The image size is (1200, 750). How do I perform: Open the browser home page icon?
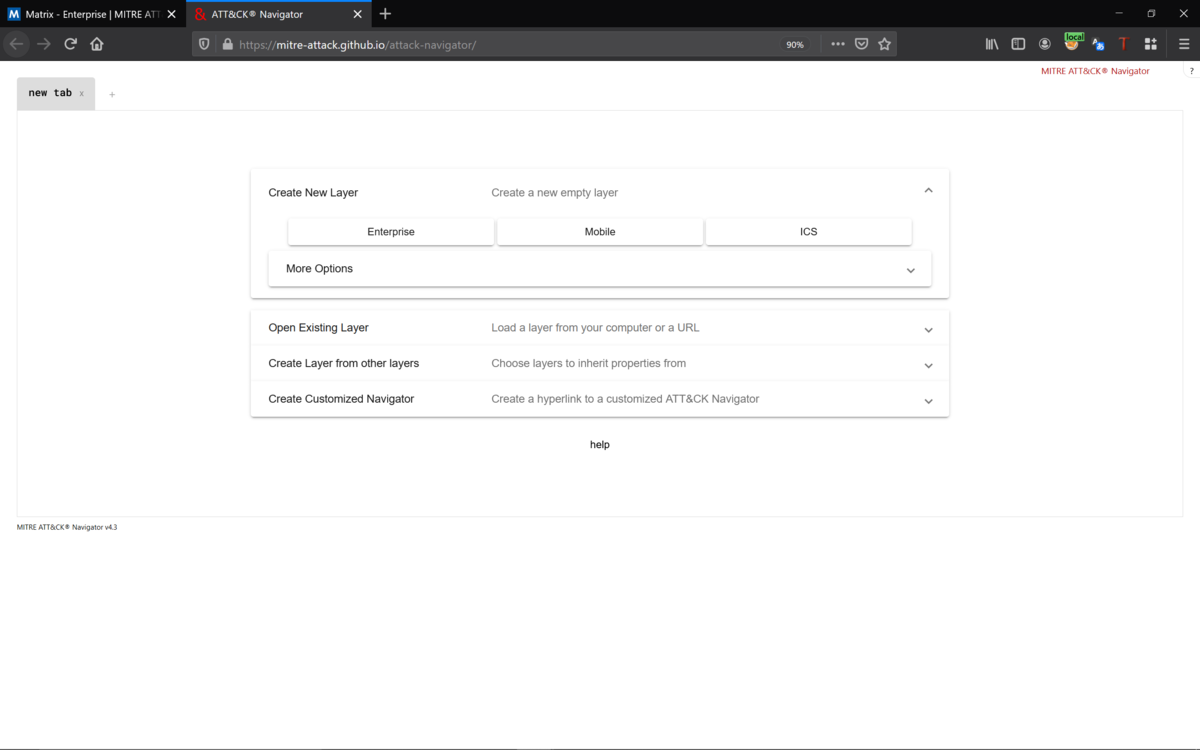pos(97,44)
